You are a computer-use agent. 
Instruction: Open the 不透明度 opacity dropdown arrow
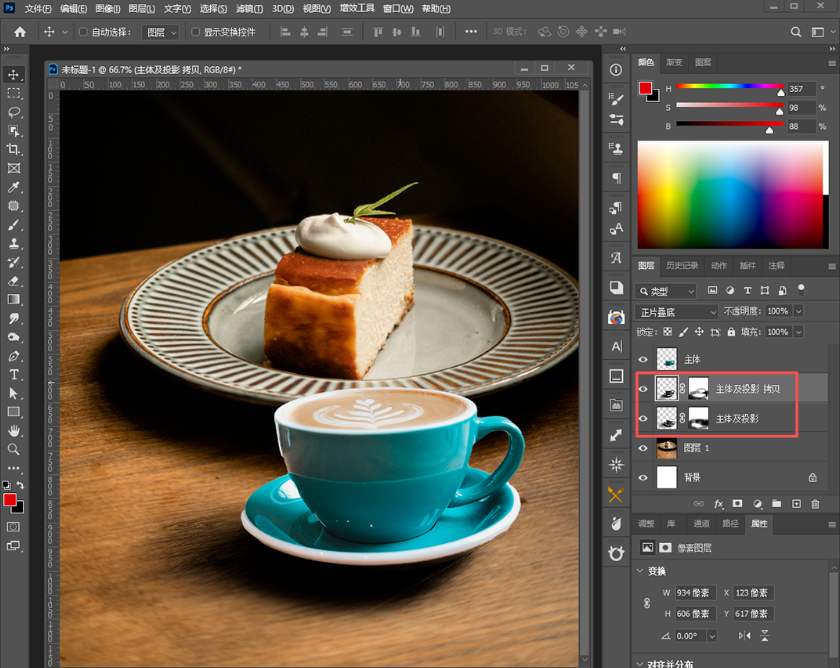(798, 311)
